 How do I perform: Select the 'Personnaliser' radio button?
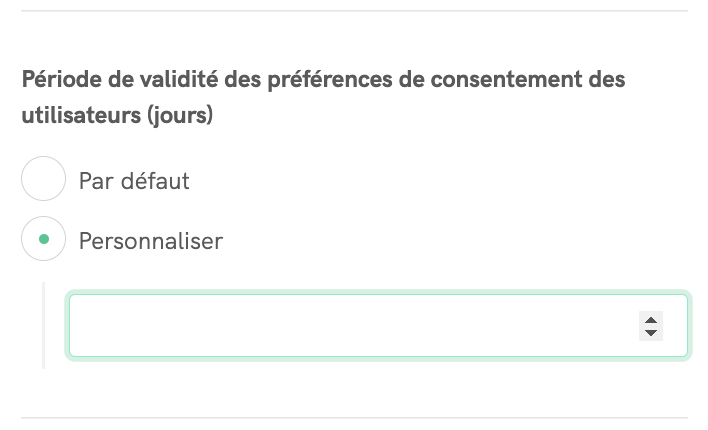43,240
